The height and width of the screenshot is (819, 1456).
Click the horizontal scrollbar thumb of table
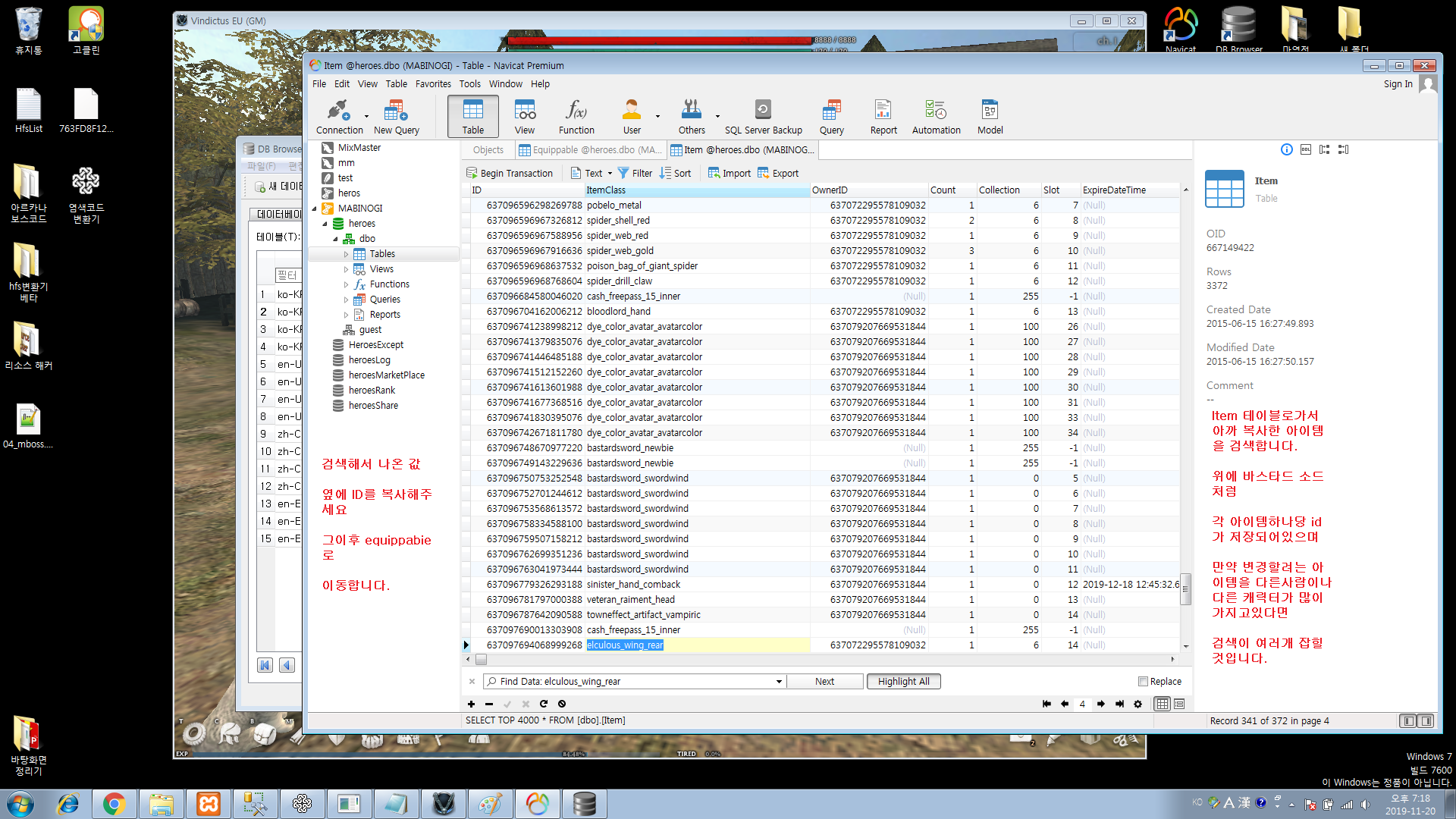coord(481,659)
